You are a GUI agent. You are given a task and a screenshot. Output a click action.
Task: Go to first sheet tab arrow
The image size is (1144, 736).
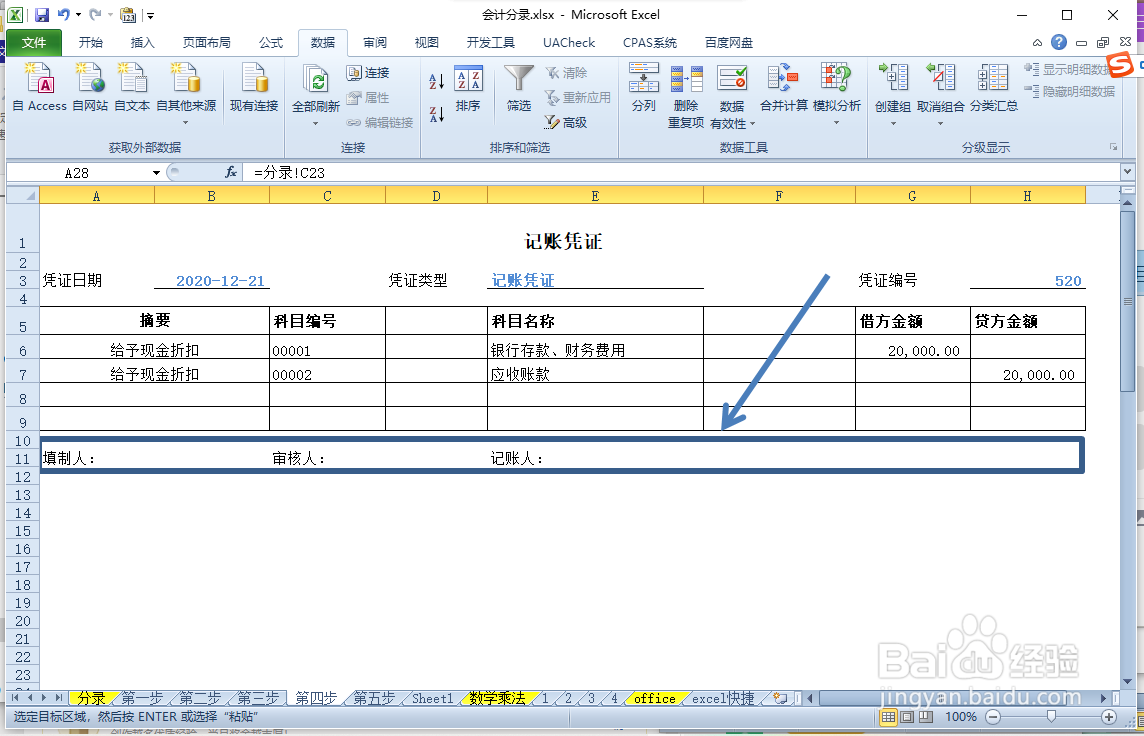15,698
